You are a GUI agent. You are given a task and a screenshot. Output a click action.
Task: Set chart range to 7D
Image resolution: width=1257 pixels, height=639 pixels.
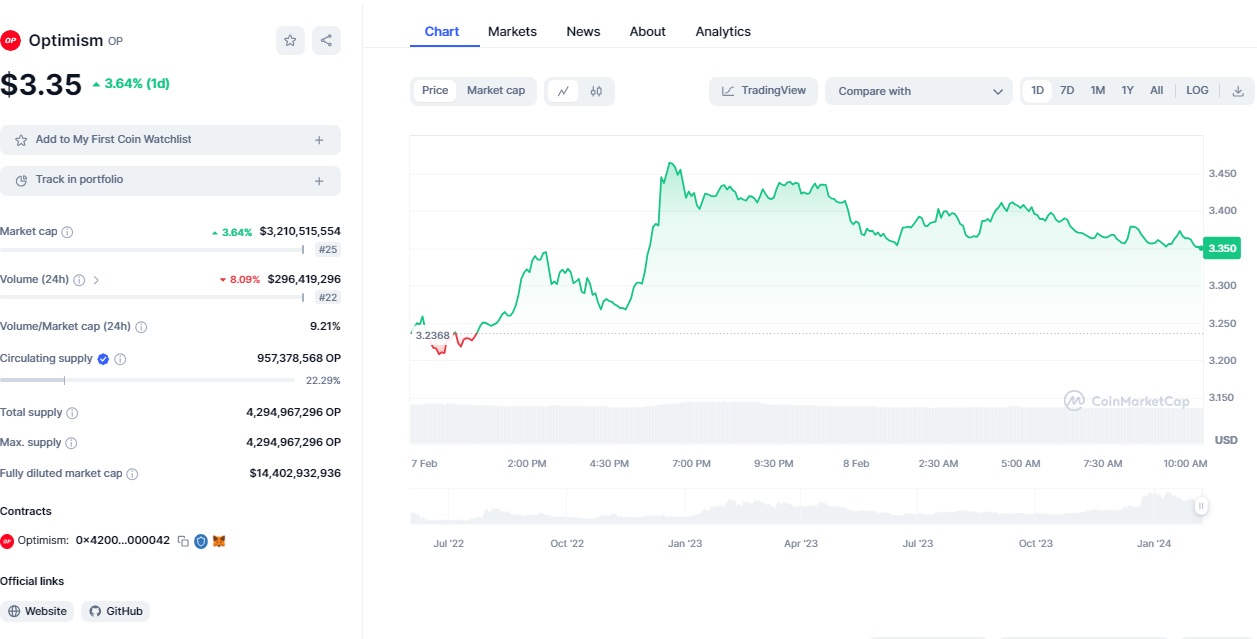tap(1067, 91)
